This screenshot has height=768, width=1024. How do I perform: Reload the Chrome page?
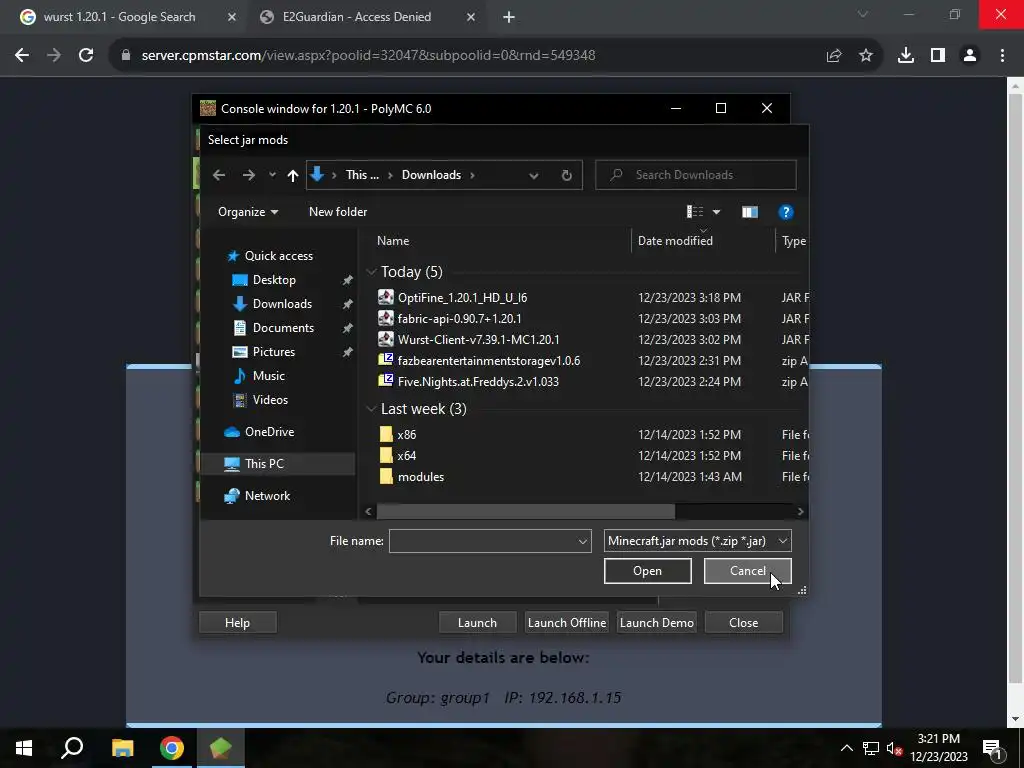(86, 56)
